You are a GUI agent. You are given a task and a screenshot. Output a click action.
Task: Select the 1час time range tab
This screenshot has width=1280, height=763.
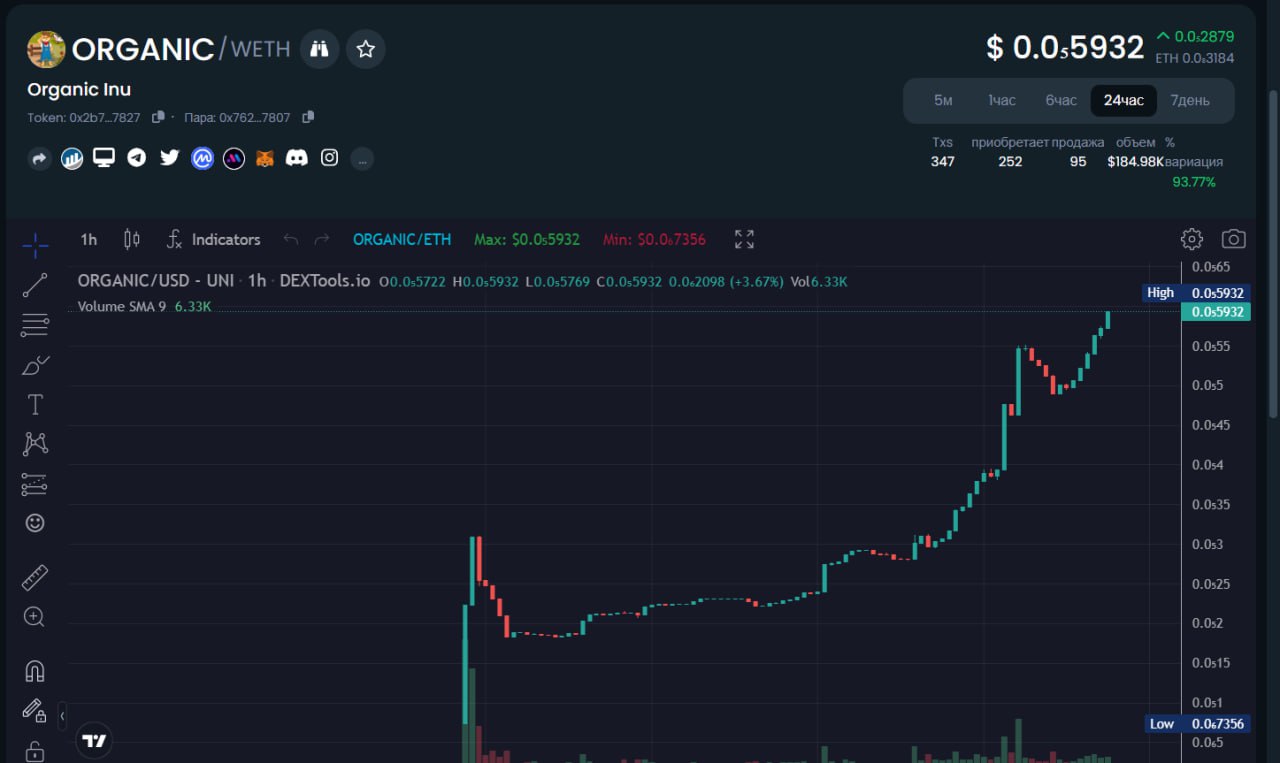click(x=1002, y=100)
